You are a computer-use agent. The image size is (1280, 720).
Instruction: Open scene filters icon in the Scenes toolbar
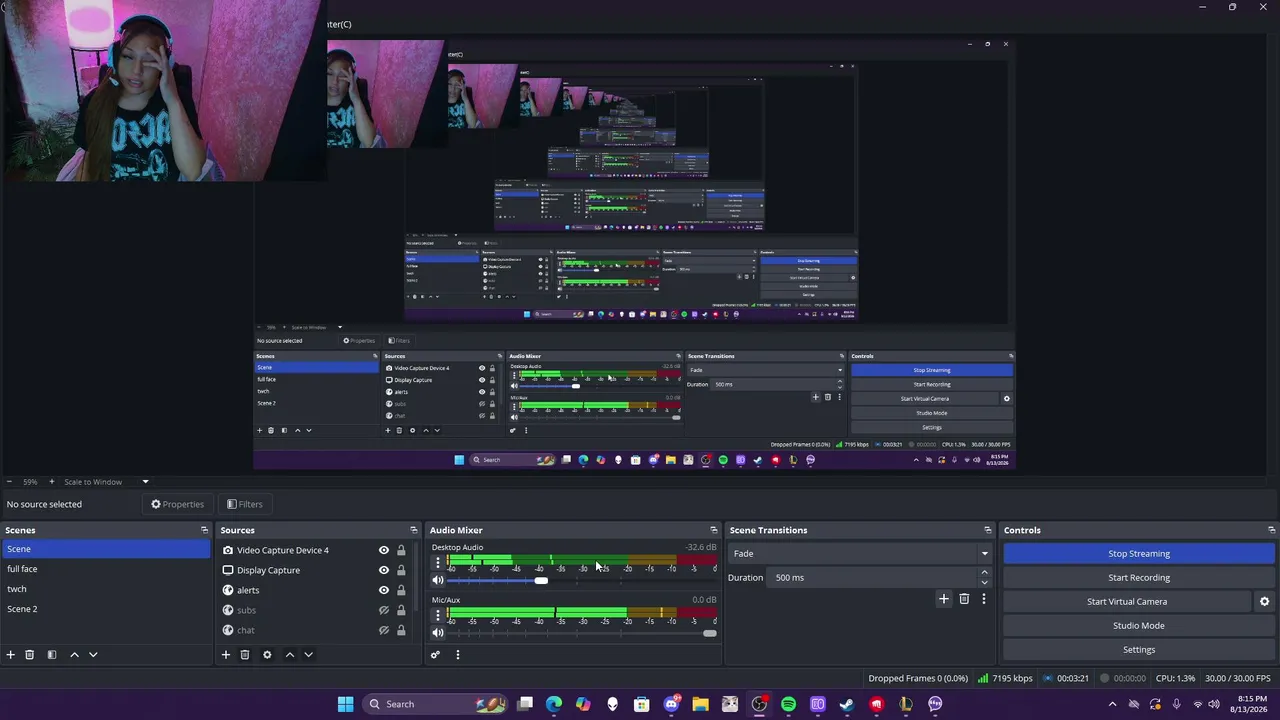click(x=51, y=655)
